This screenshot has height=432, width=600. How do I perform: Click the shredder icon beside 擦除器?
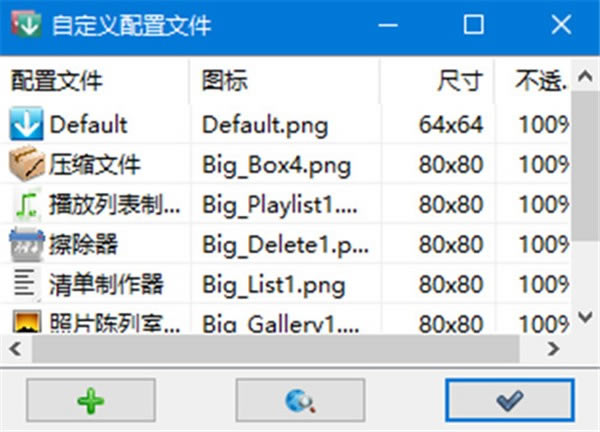[26, 244]
